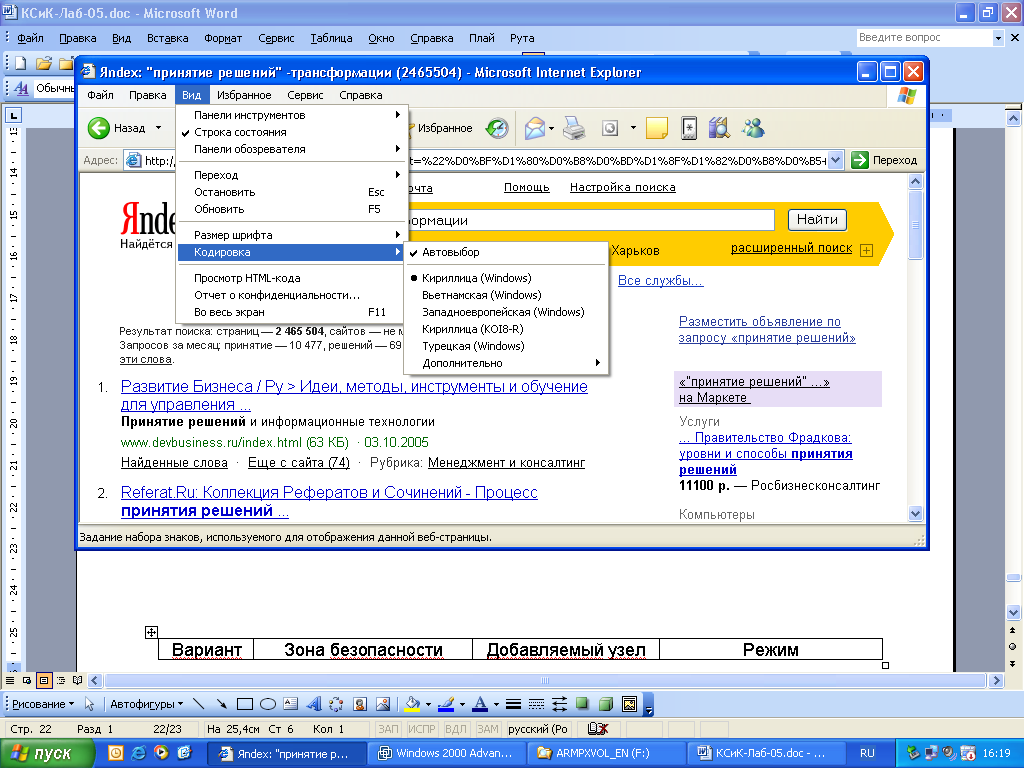Open IE's Избранное menu
Viewport: 1024px width, 768px height.
[244, 95]
